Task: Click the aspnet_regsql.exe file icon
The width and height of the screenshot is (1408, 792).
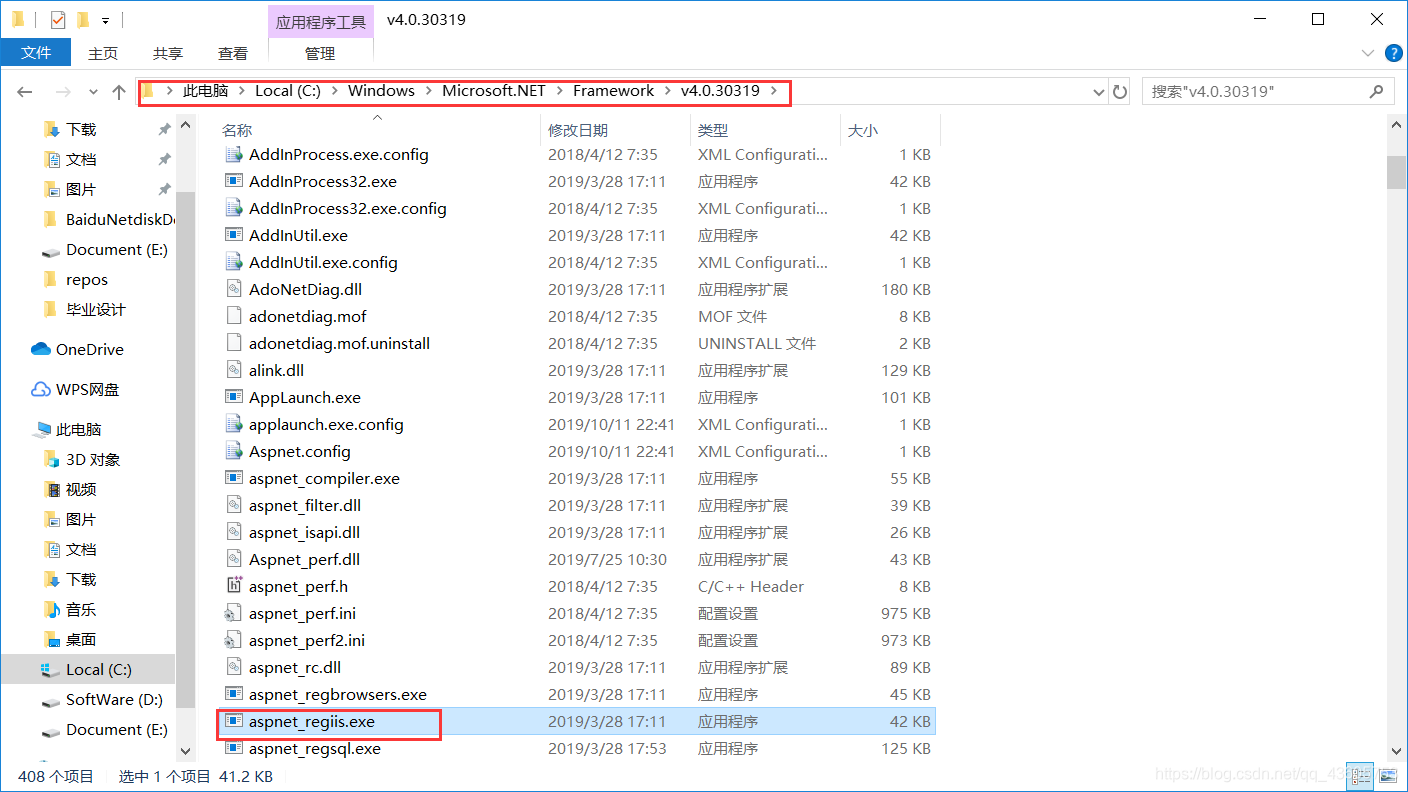Action: (234, 748)
